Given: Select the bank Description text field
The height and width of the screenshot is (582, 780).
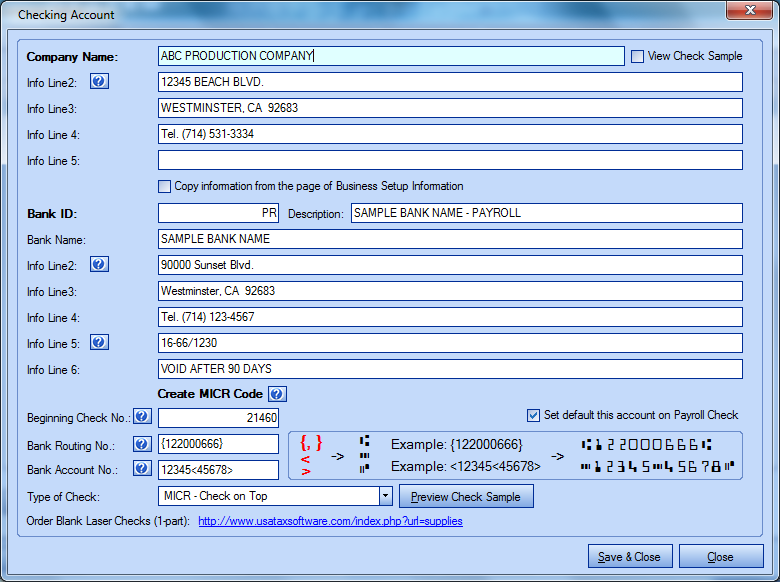Looking at the screenshot, I should point(546,213).
